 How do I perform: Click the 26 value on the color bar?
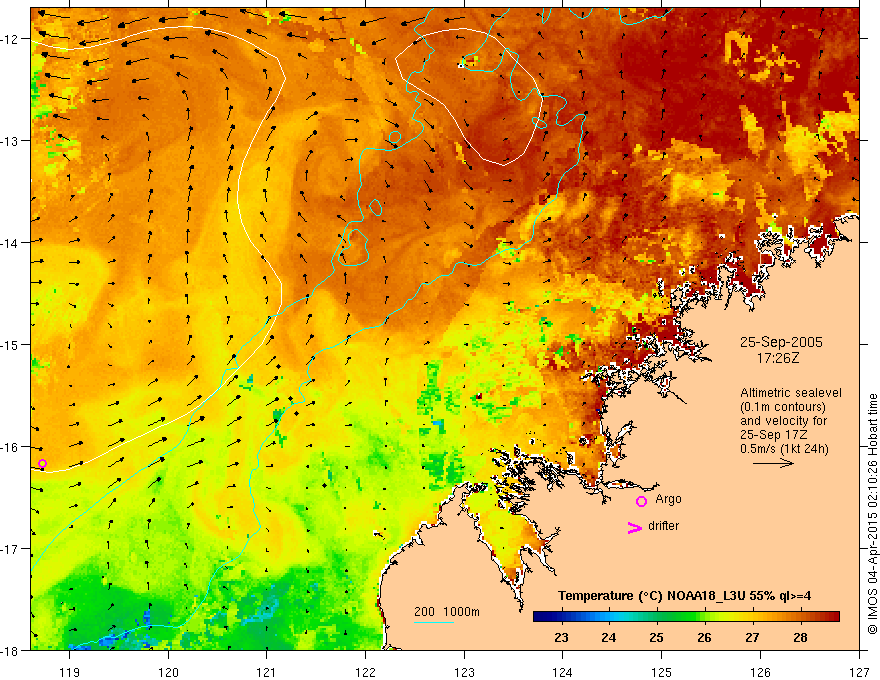pyautogui.click(x=704, y=637)
